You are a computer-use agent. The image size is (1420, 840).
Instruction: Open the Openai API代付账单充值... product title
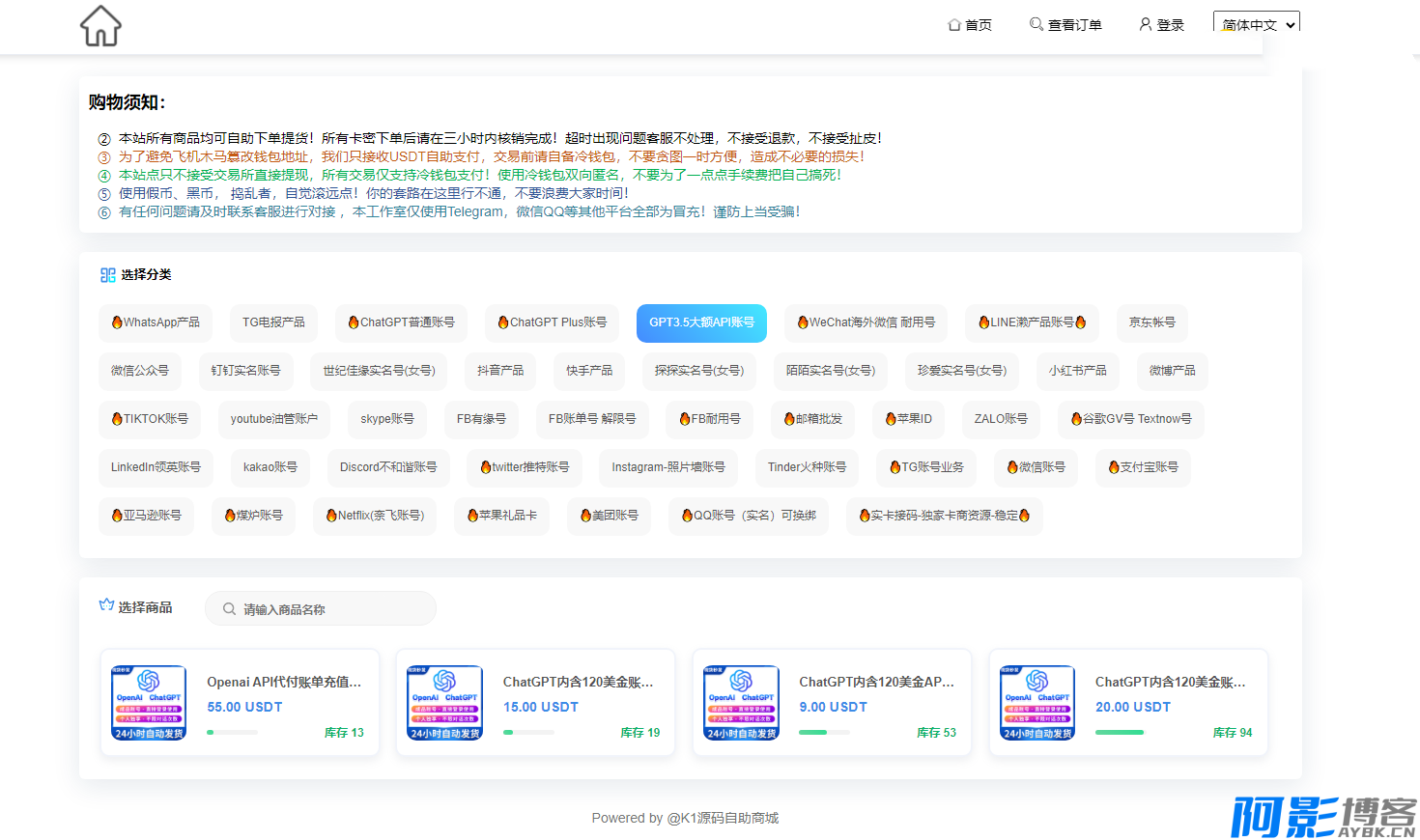(x=284, y=682)
